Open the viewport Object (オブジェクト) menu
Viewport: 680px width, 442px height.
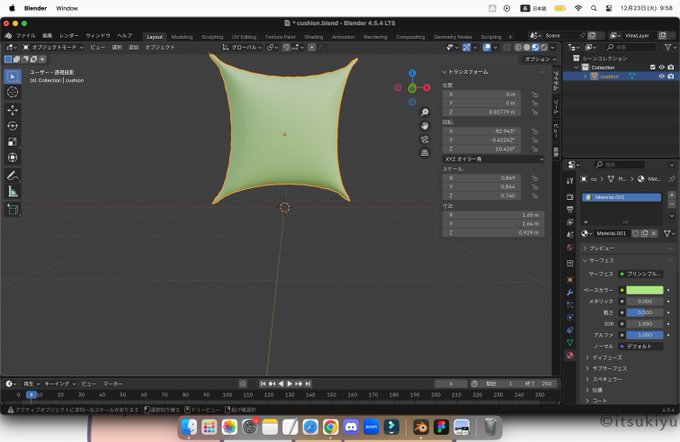click(160, 47)
